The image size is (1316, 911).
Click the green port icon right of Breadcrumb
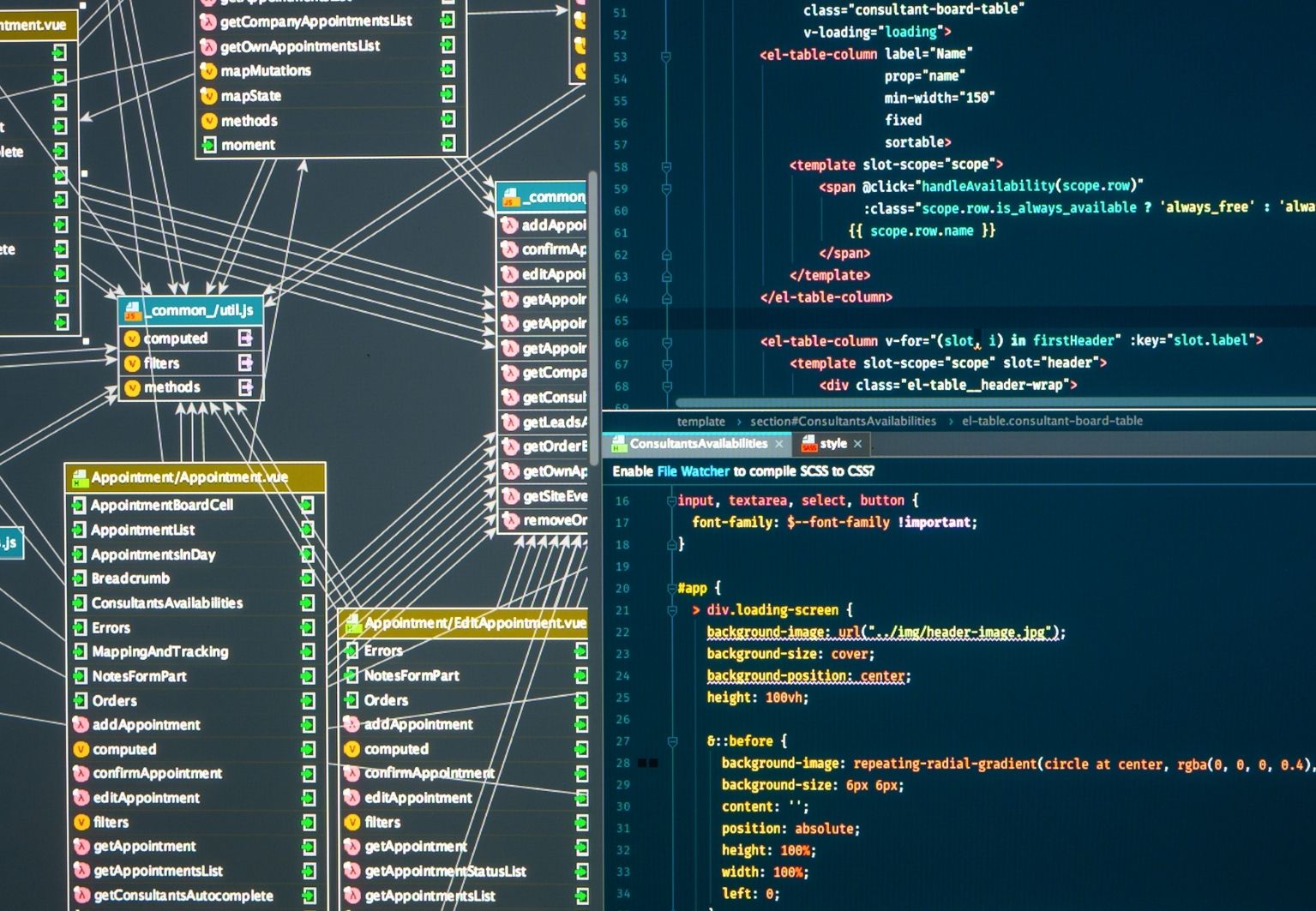pyautogui.click(x=307, y=578)
